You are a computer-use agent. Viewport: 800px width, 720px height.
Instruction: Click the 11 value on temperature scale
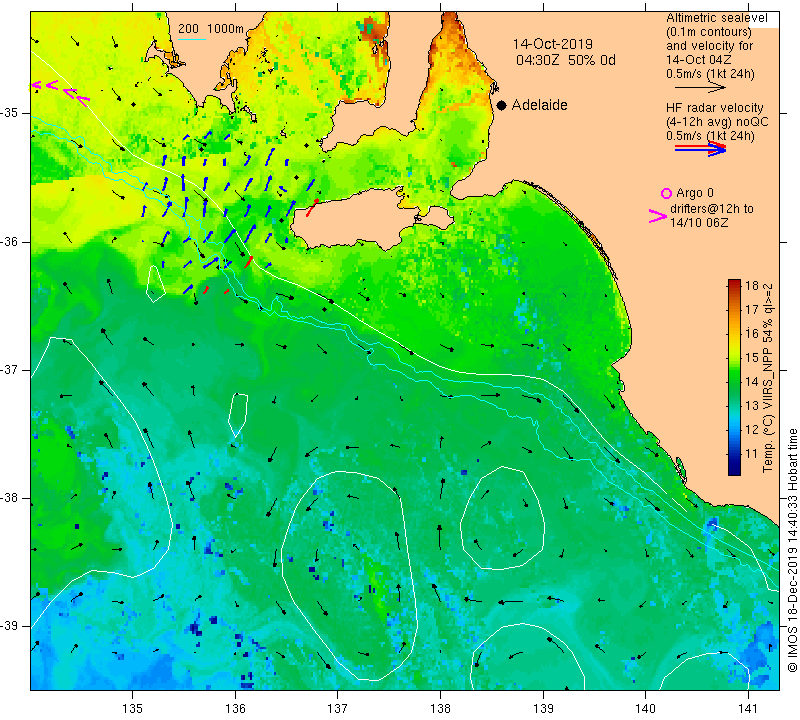(x=752, y=453)
